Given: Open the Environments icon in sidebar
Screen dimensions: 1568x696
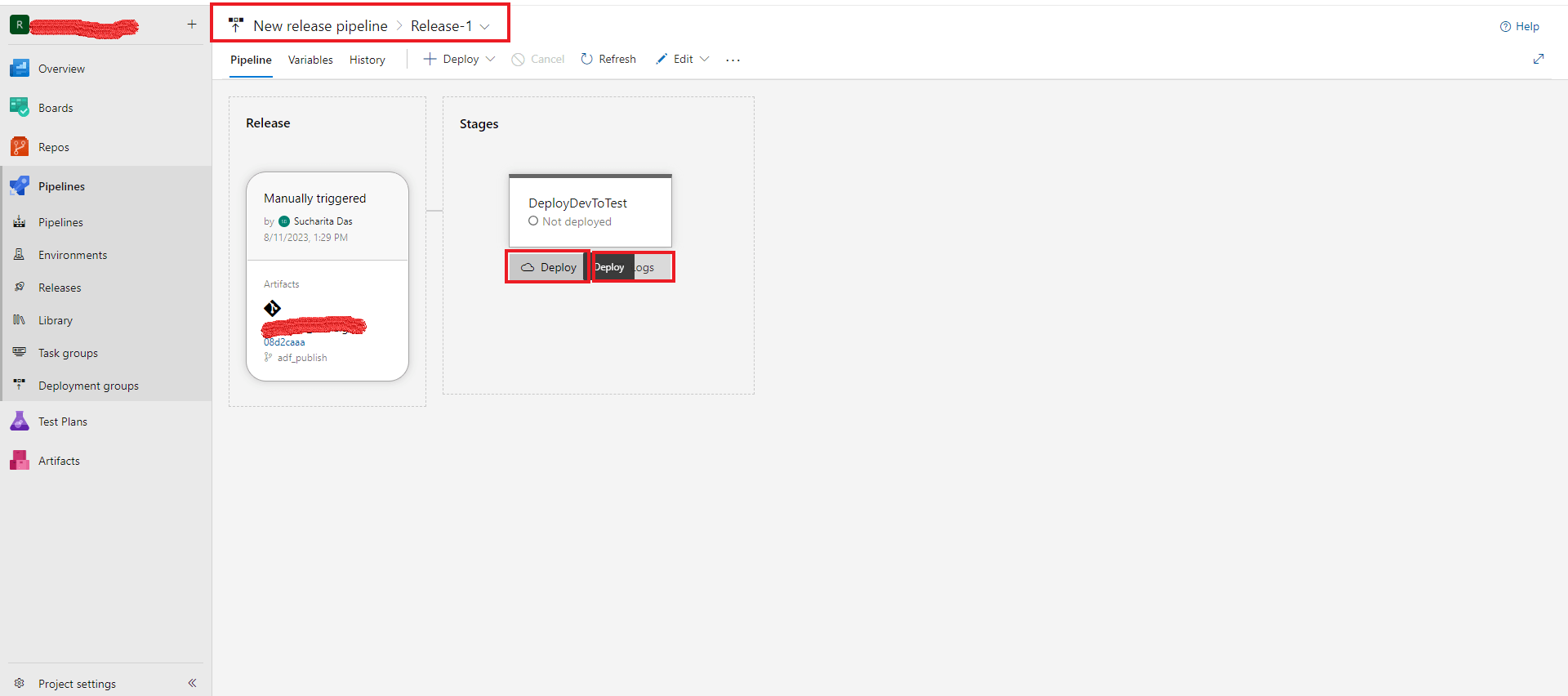Looking at the screenshot, I should pyautogui.click(x=20, y=255).
